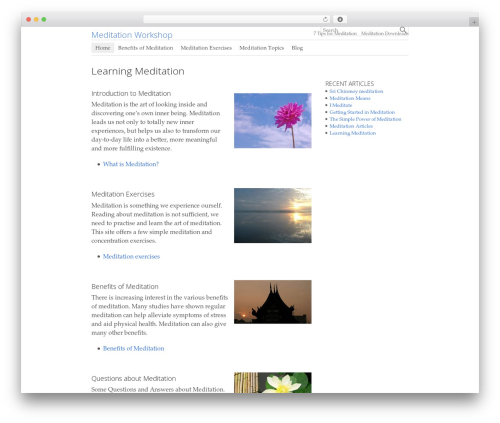Go to the Blog menu item
Screen dimensions: 500x423
[297, 48]
